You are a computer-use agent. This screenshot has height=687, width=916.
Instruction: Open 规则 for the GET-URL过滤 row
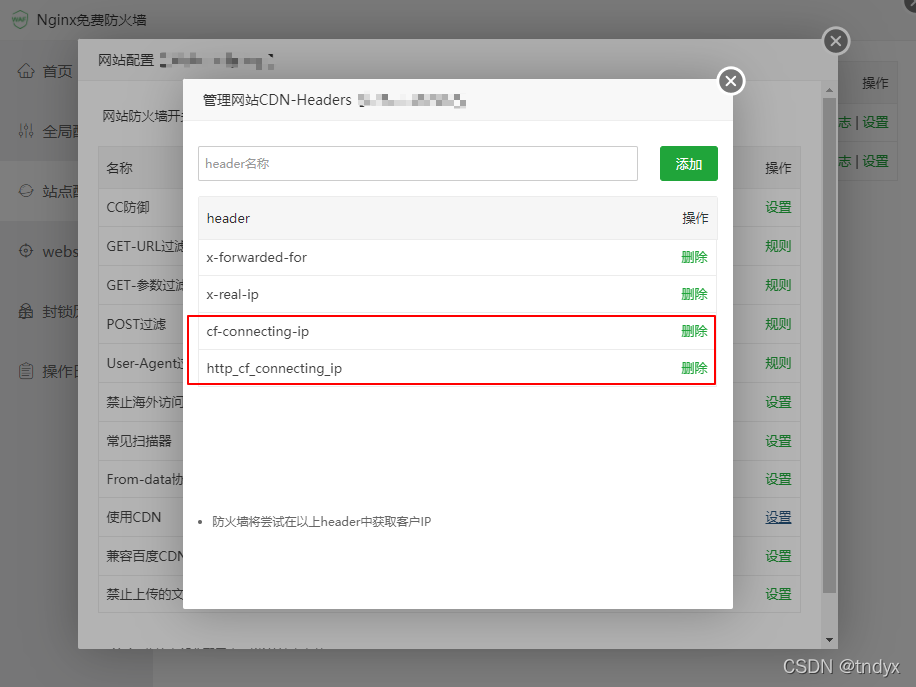(778, 246)
